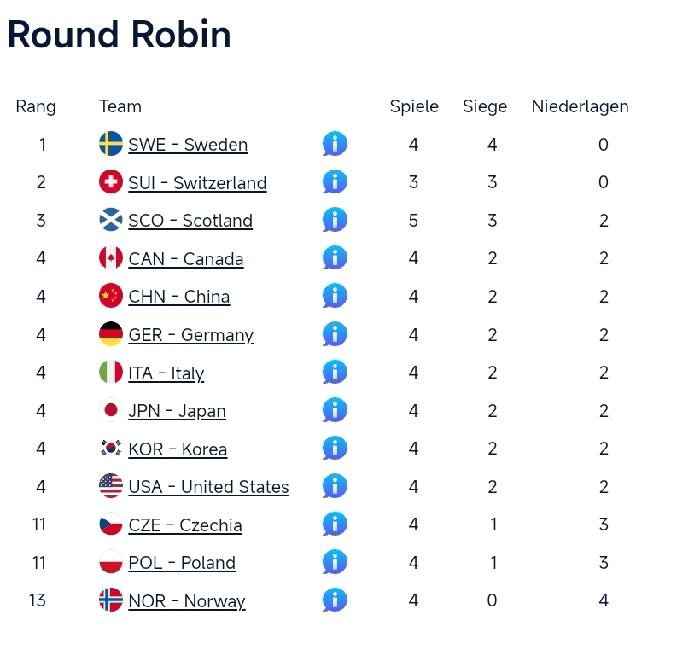Open the ITA - Italy team page
The image size is (693, 650).
(166, 373)
